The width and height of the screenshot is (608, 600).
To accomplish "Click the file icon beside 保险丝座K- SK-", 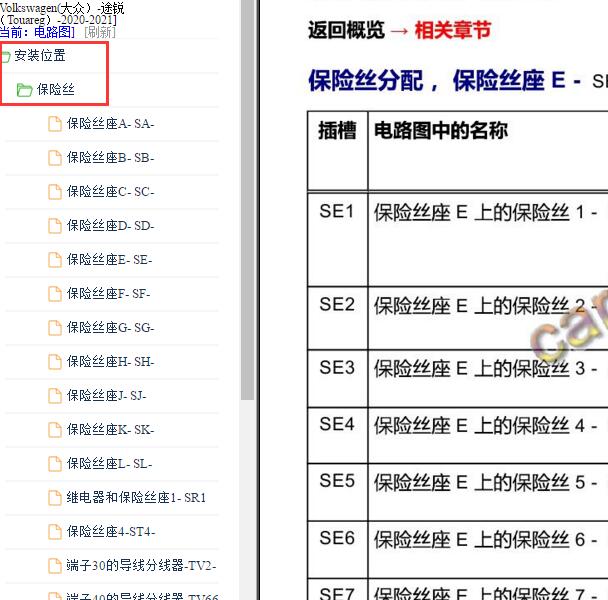I will pyautogui.click(x=55, y=430).
